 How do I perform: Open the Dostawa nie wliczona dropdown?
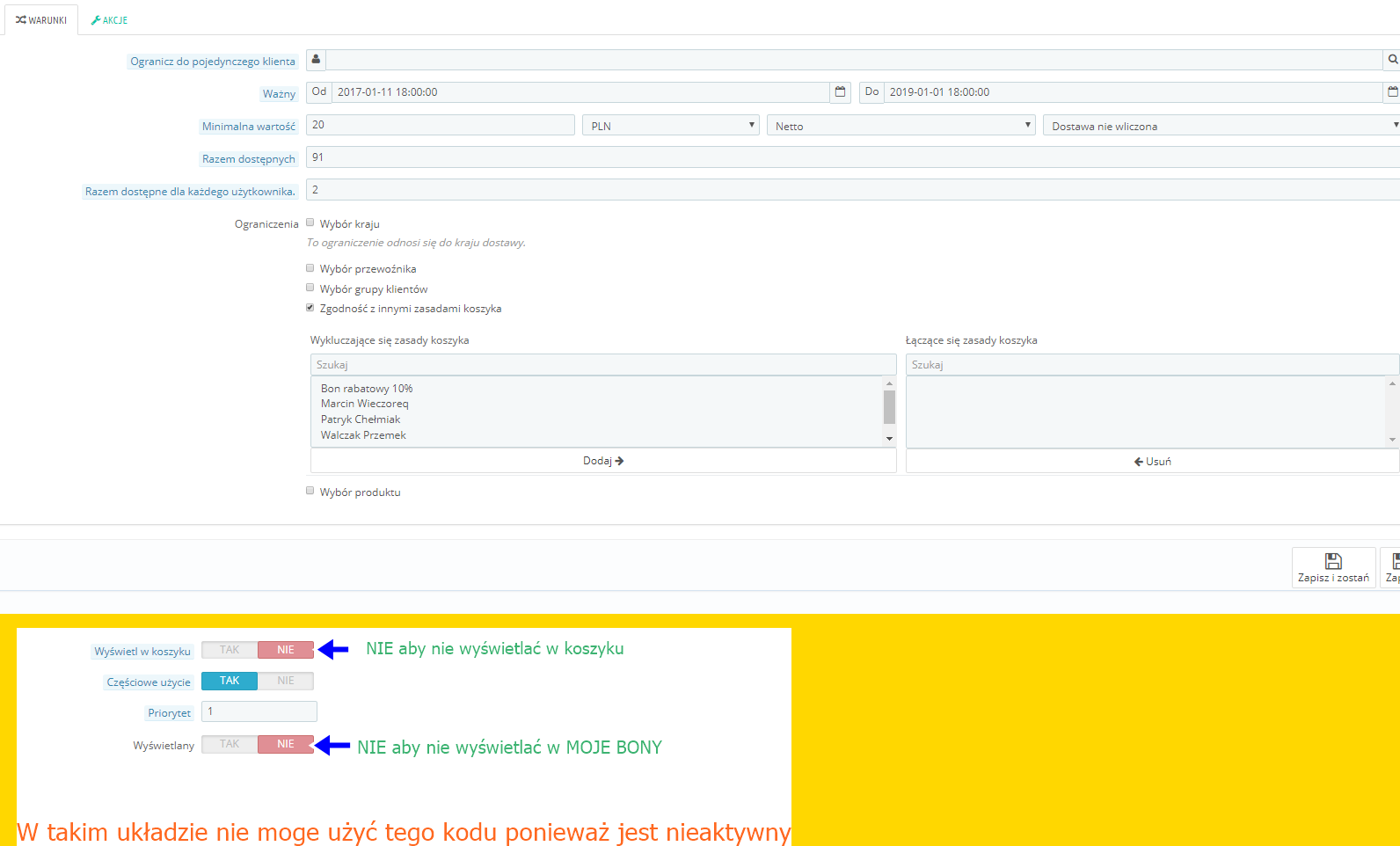click(1221, 126)
